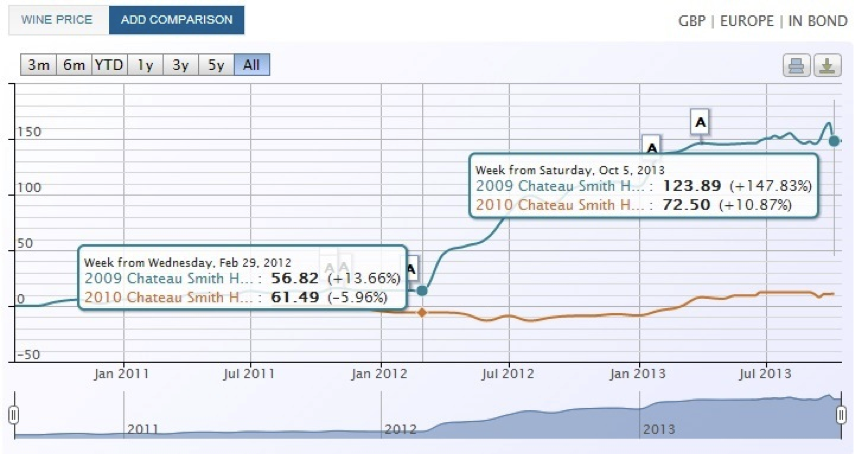Click the A flag beside the February 2012 tooltip
This screenshot has width=854, height=455.
[x=411, y=268]
